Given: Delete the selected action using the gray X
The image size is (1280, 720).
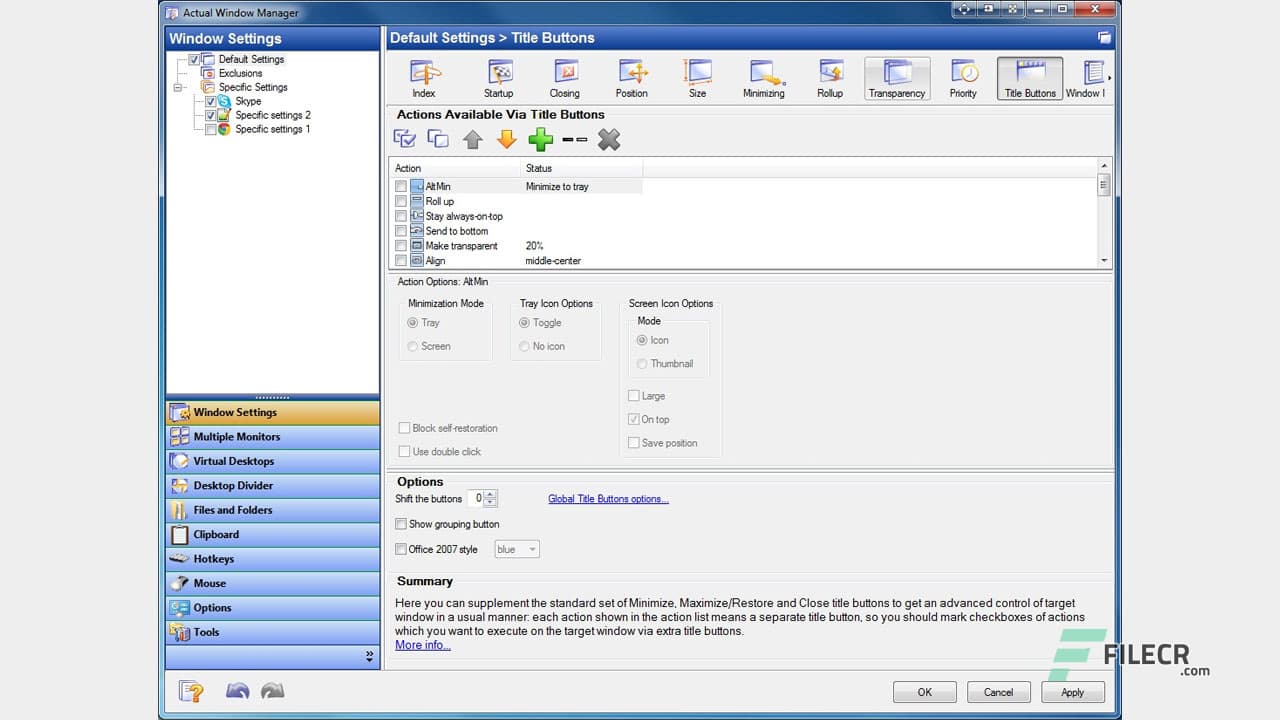Looking at the screenshot, I should tap(609, 140).
